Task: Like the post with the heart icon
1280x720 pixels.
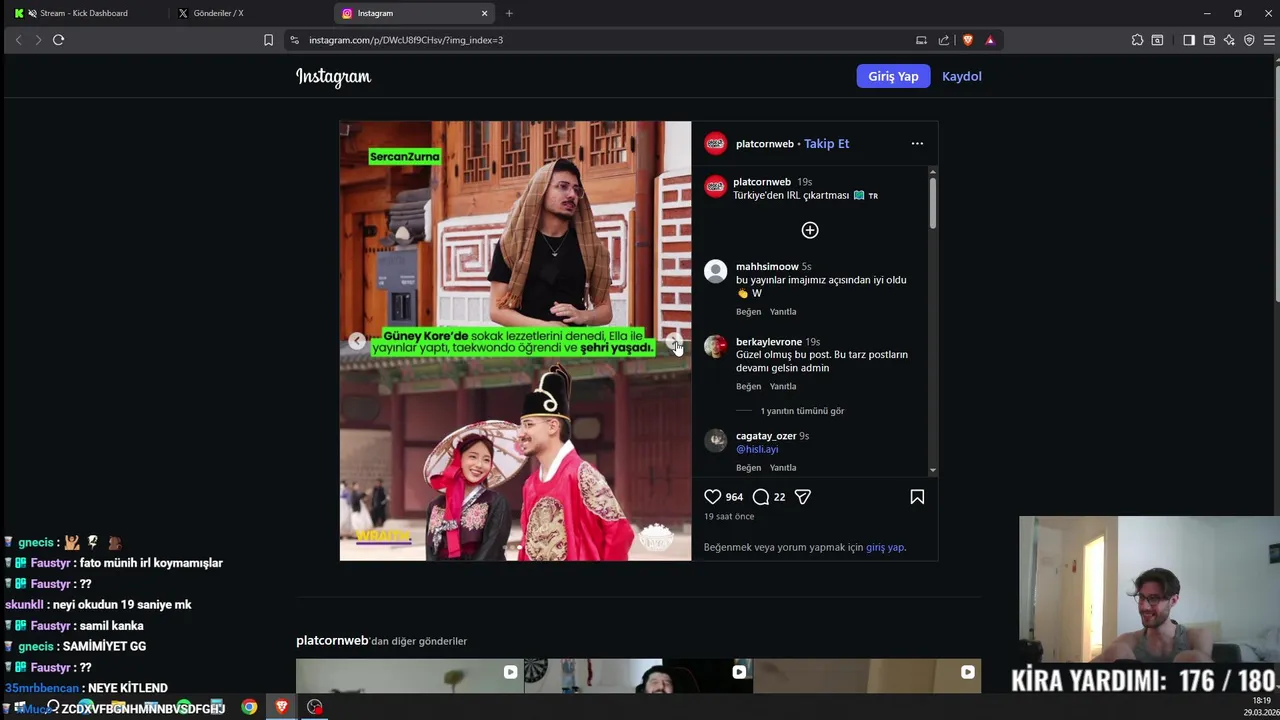Action: coord(713,497)
